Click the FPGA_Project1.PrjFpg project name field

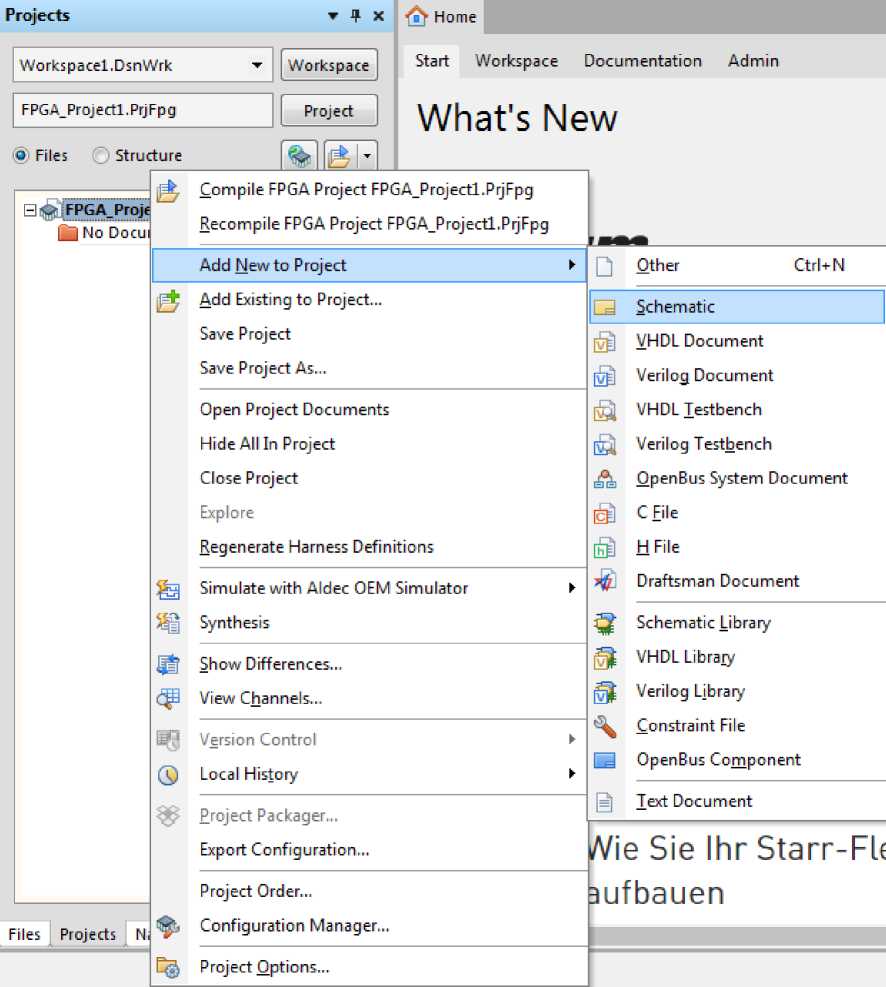point(142,111)
